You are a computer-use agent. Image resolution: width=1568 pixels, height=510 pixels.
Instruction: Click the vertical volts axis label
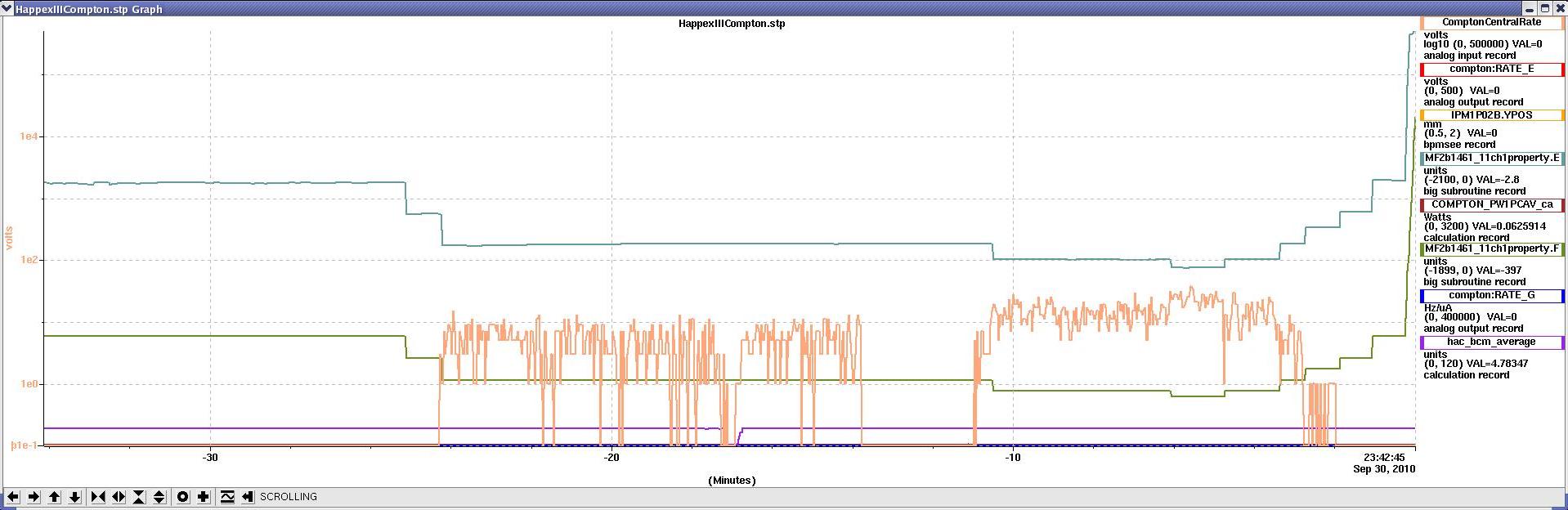click(x=10, y=237)
